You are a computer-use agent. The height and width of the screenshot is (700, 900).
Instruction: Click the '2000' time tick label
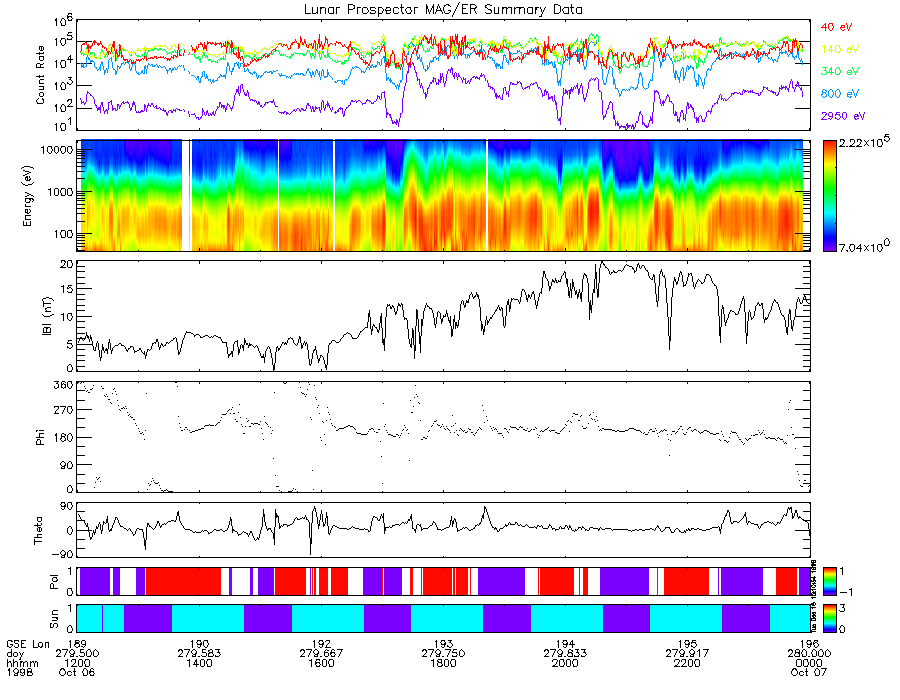point(565,663)
